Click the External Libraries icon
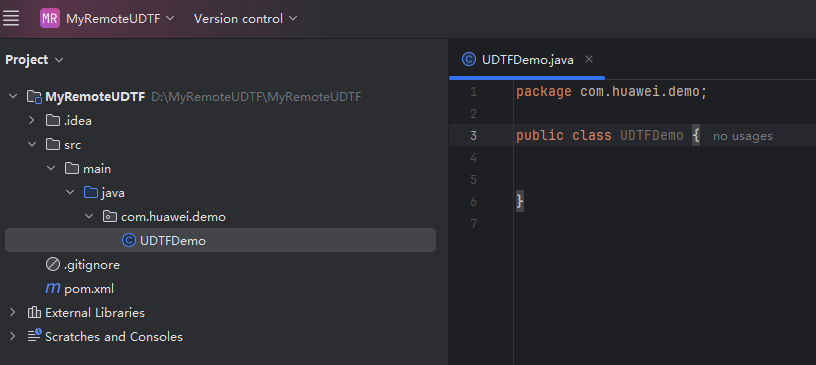The image size is (816, 365). 34,312
